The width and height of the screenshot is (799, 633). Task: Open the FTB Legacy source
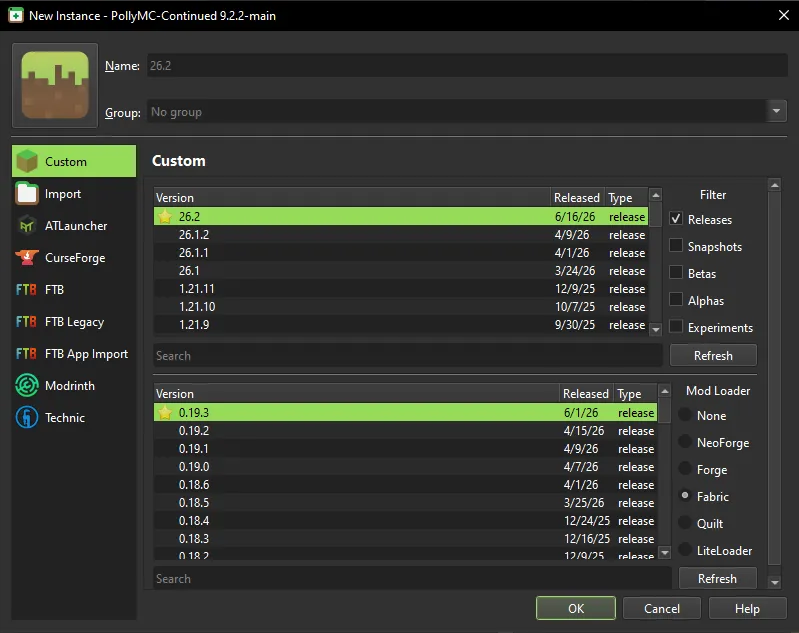point(74,322)
